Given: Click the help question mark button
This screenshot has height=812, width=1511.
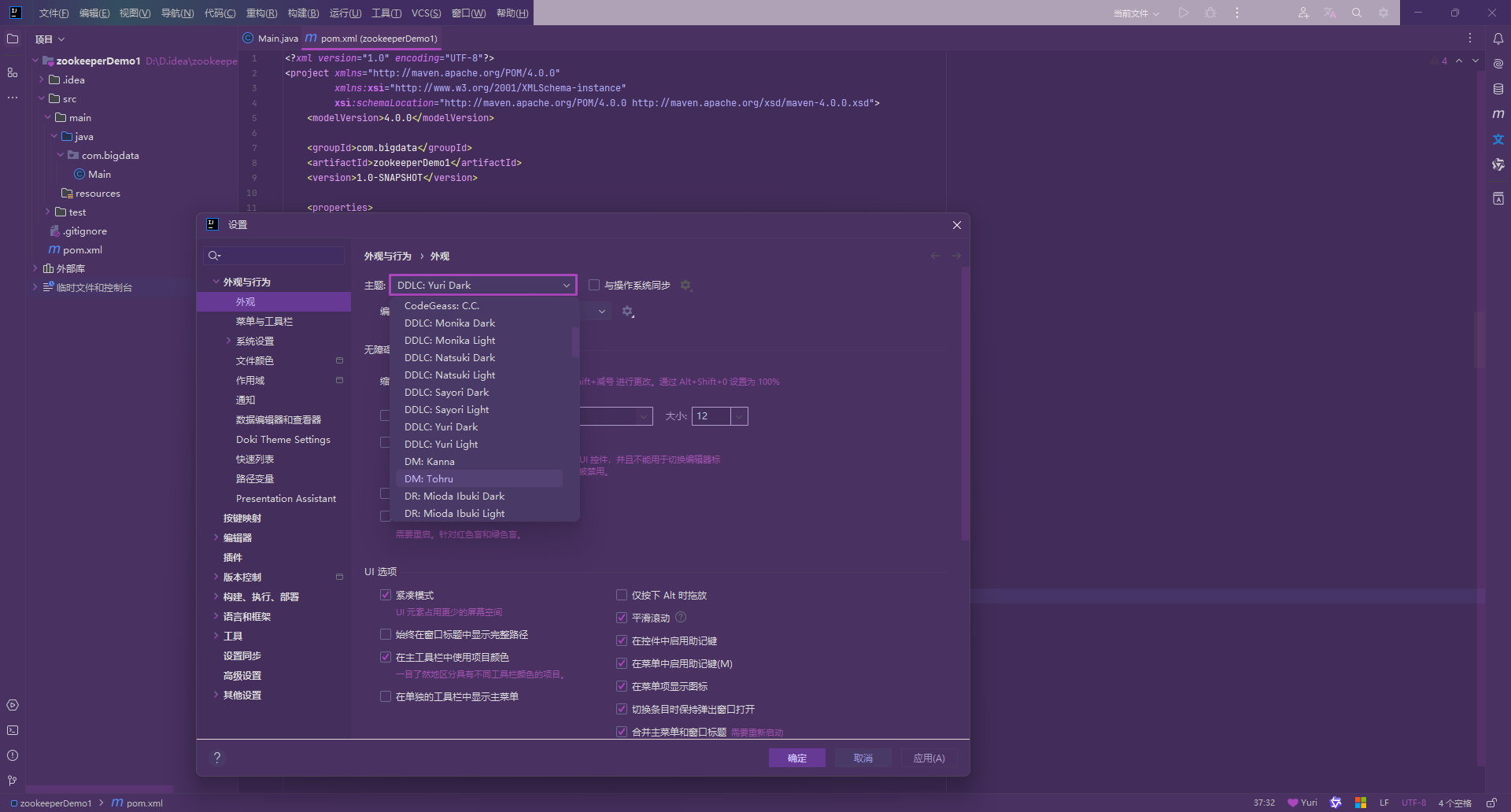Looking at the screenshot, I should [x=217, y=758].
